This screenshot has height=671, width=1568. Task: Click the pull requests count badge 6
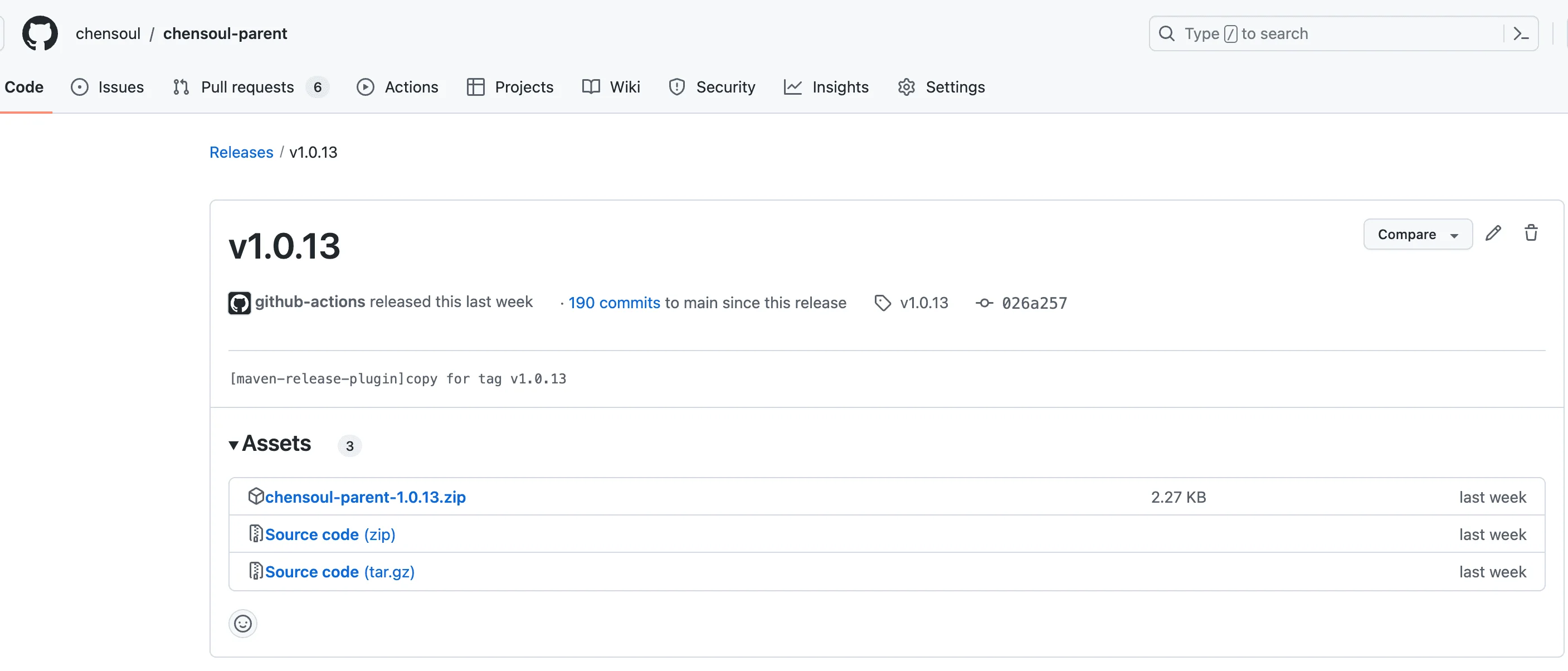(x=317, y=87)
